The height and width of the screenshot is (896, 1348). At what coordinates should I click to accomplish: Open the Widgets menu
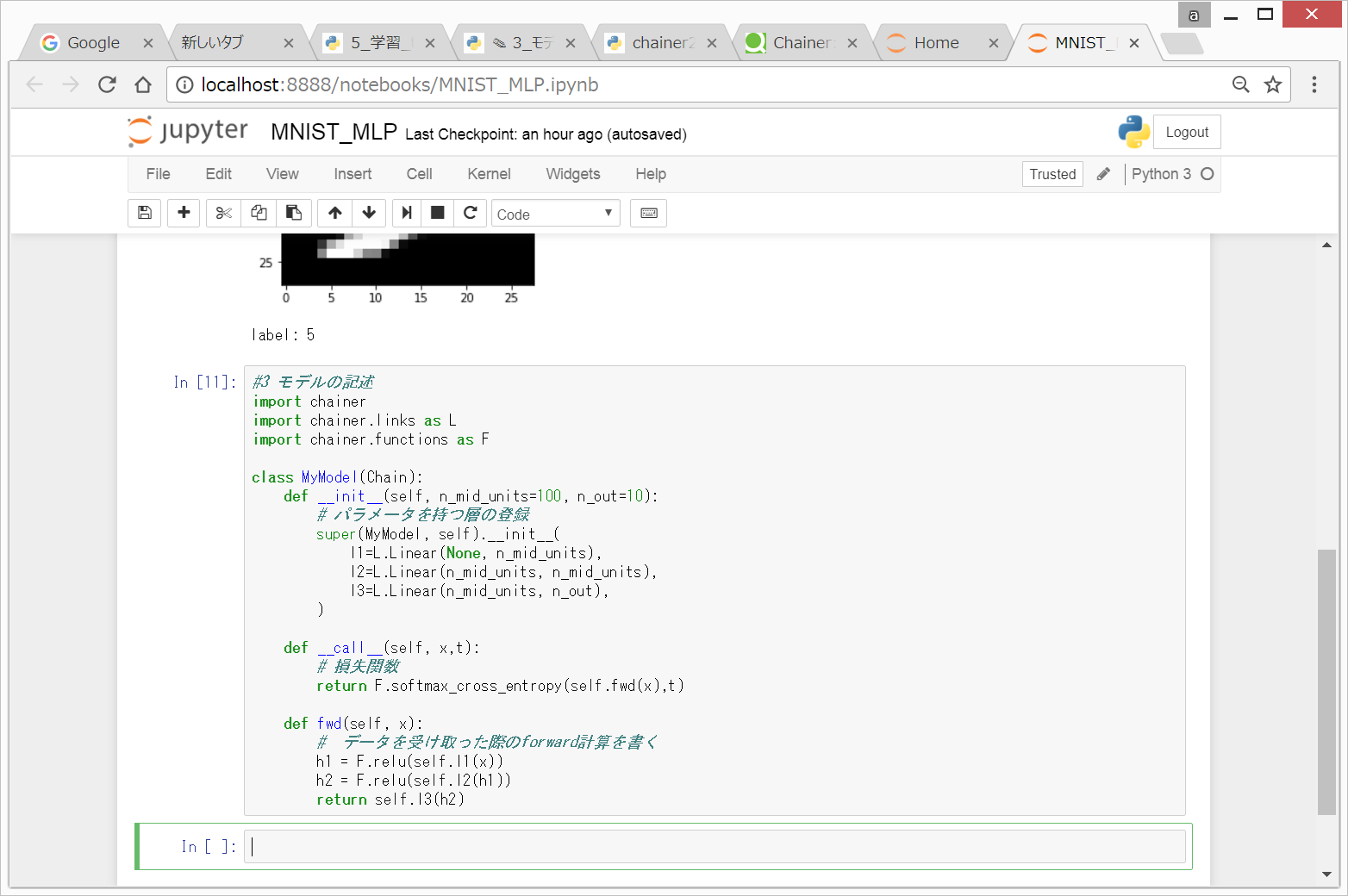tap(572, 174)
